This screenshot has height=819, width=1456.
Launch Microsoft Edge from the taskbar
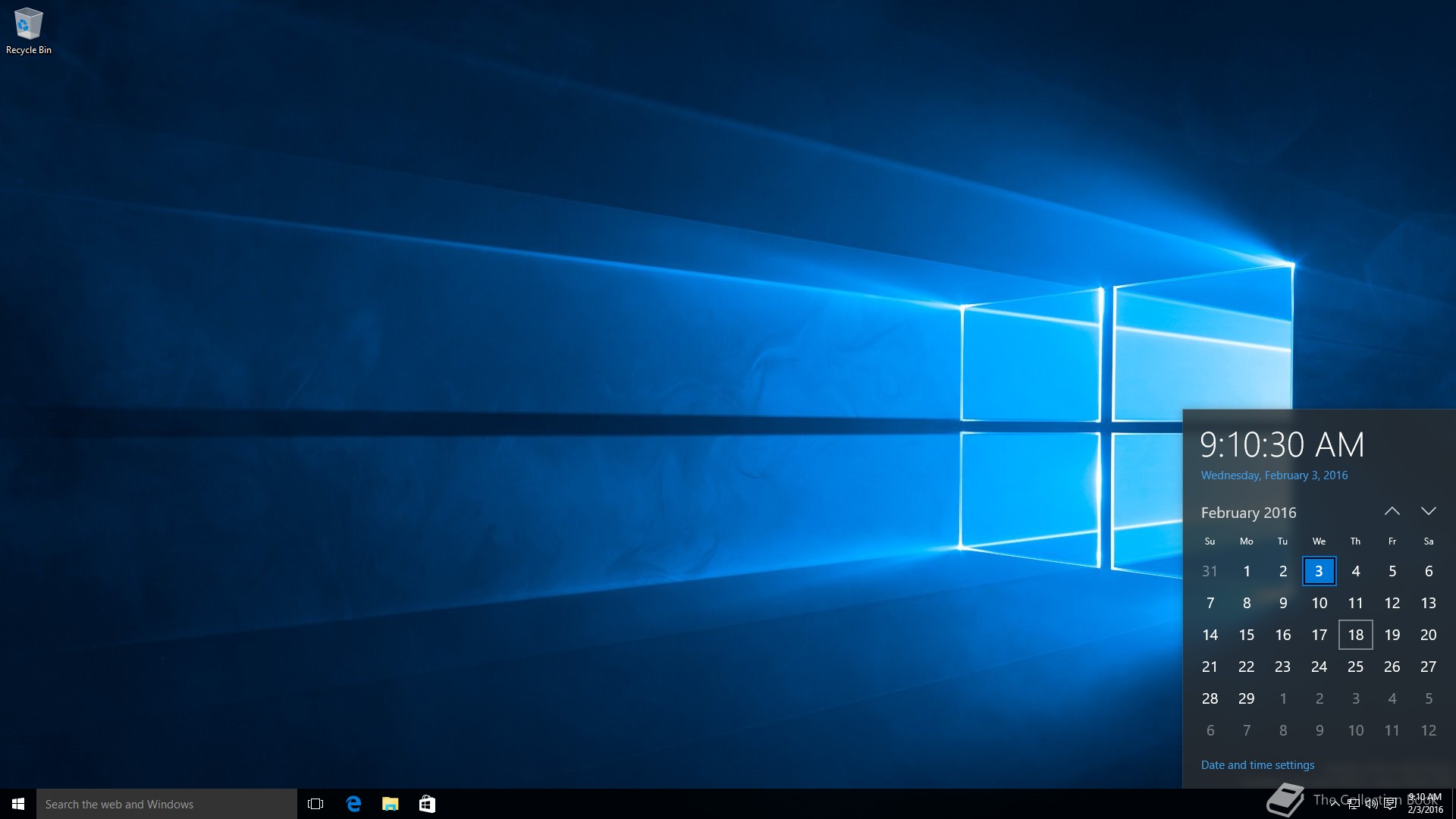click(353, 804)
